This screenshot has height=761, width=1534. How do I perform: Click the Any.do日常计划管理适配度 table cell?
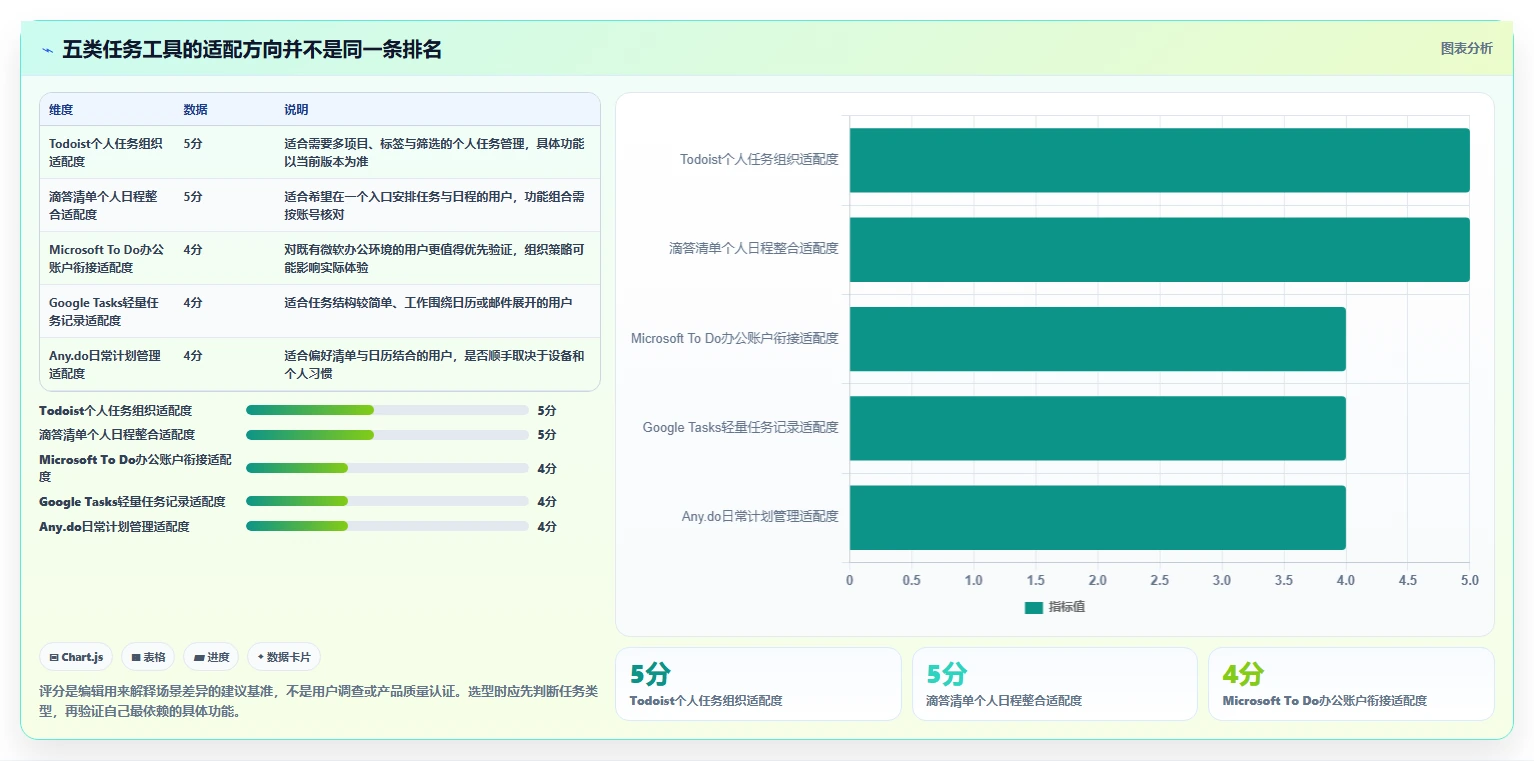[106, 364]
